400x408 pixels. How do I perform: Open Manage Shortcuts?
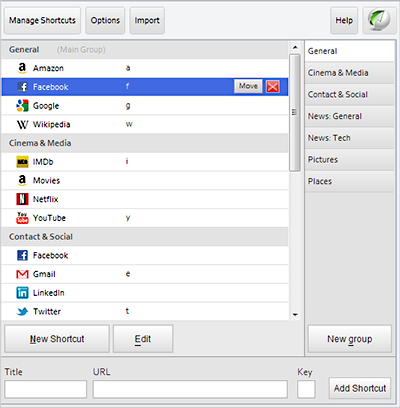pos(42,20)
